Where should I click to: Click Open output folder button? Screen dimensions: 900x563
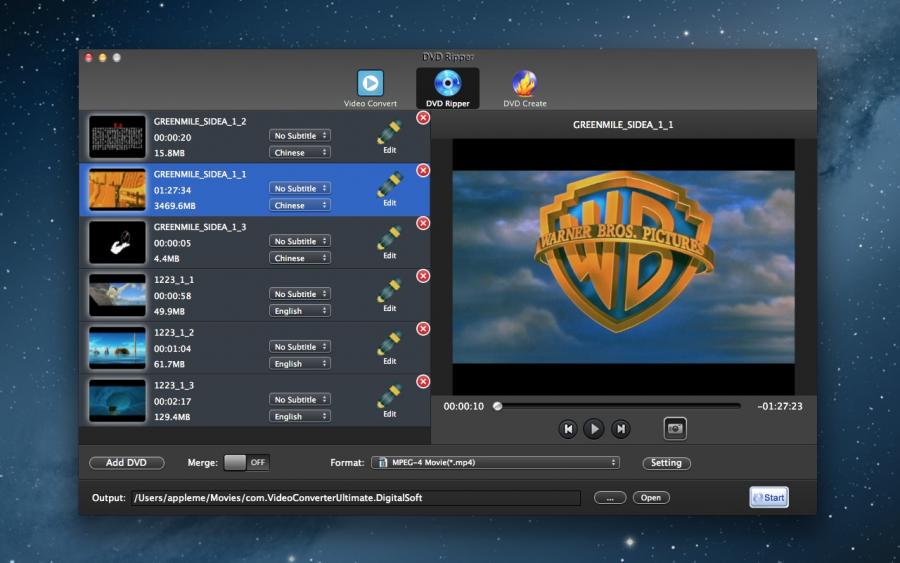(x=651, y=498)
